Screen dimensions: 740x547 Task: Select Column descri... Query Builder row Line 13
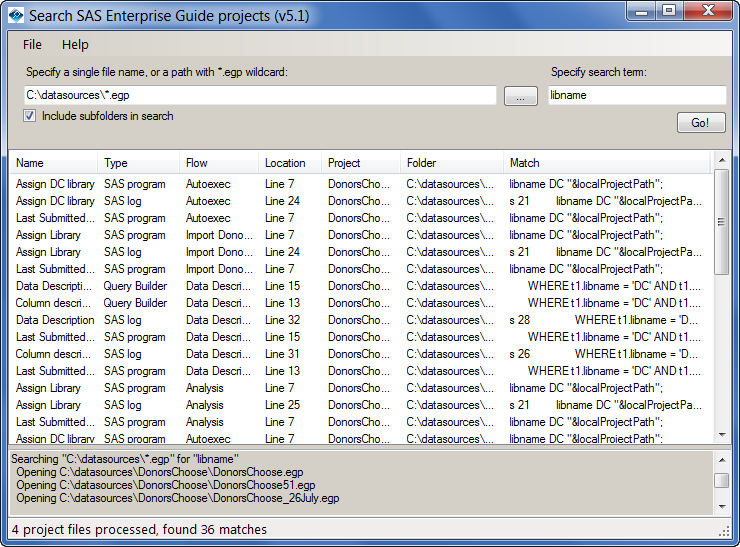click(x=361, y=303)
